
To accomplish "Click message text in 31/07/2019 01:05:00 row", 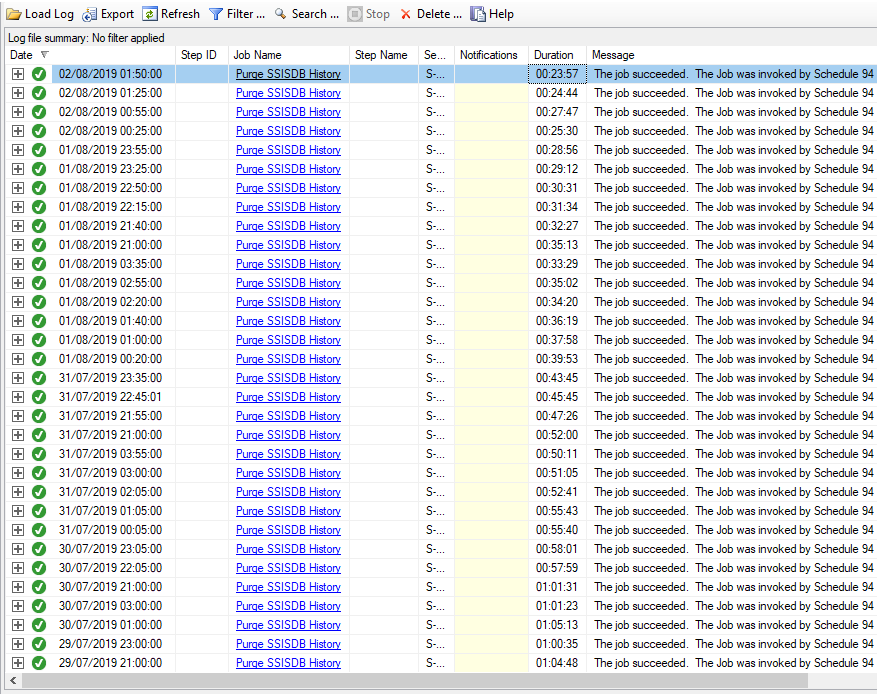I will click(734, 511).
